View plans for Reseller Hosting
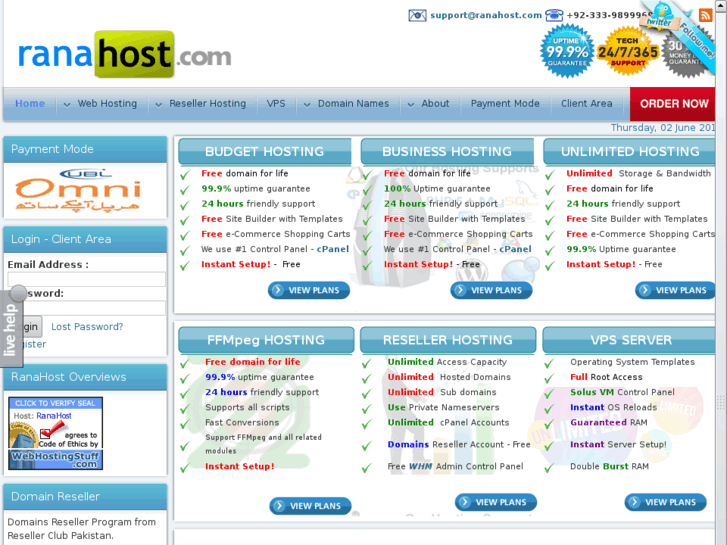The width and height of the screenshot is (727, 545). pos(496,502)
